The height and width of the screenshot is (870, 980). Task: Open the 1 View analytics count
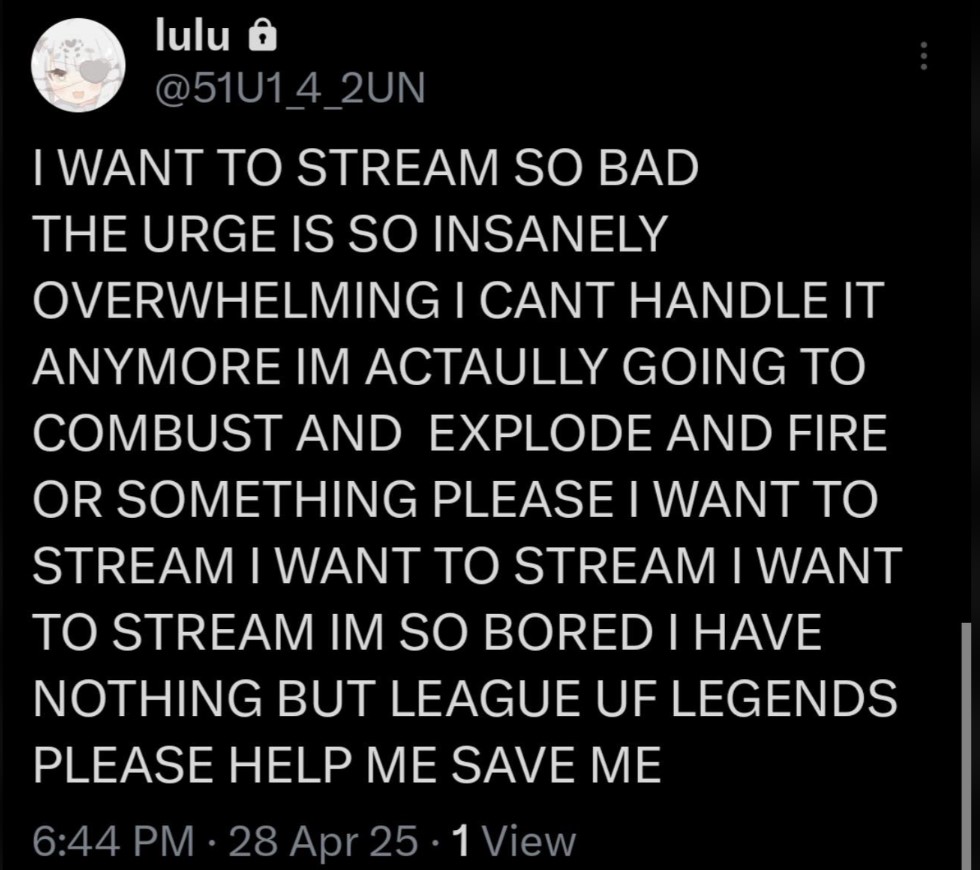pos(514,841)
